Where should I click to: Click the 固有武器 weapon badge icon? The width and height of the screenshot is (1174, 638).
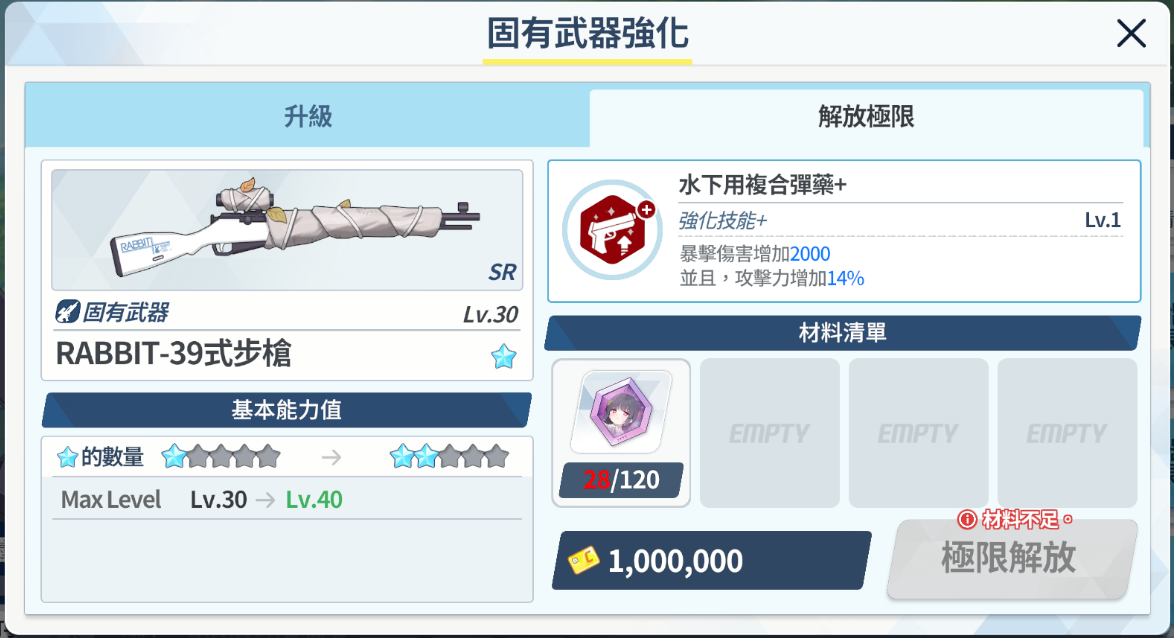(67, 312)
